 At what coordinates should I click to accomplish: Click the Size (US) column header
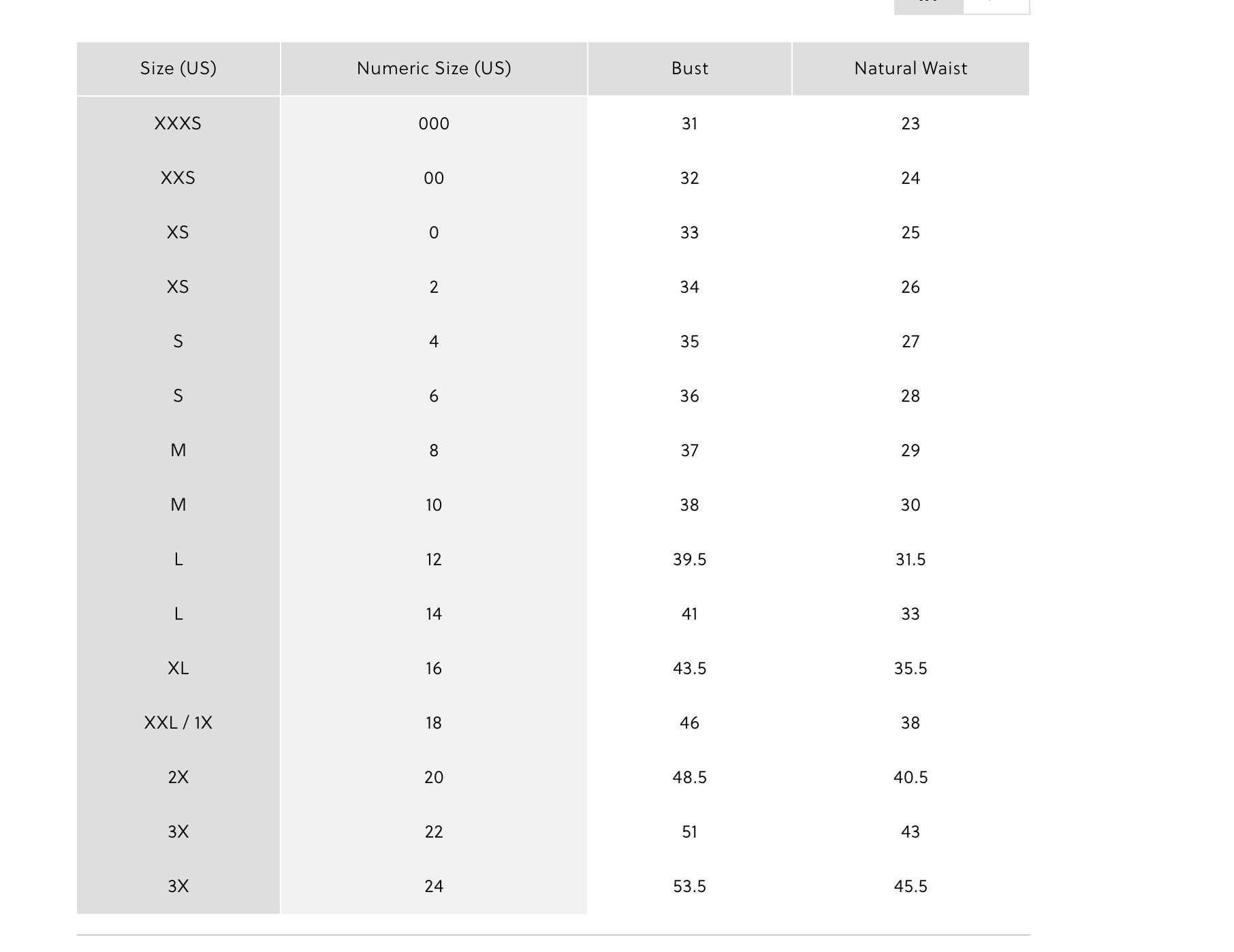coord(178,69)
